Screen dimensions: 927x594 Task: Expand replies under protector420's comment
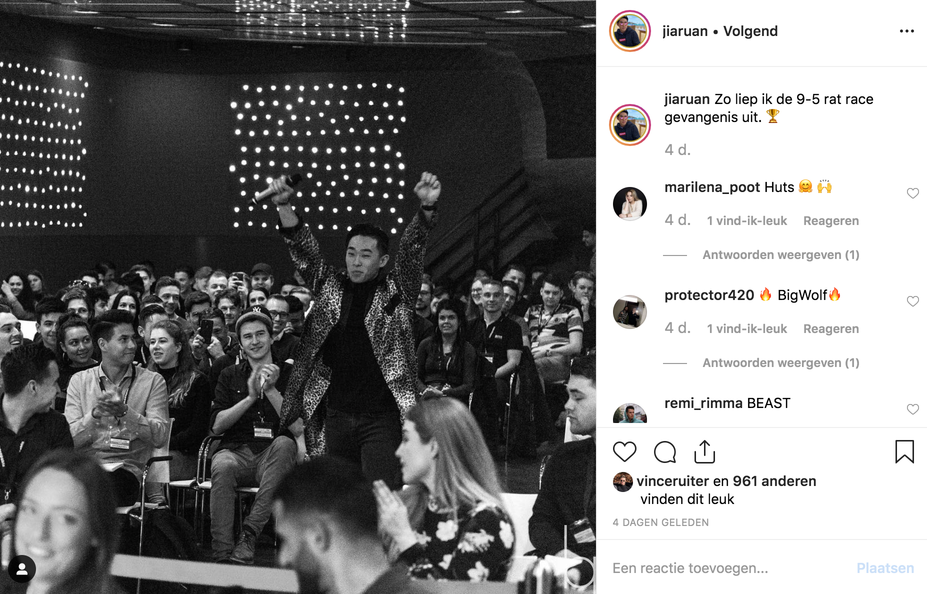780,363
